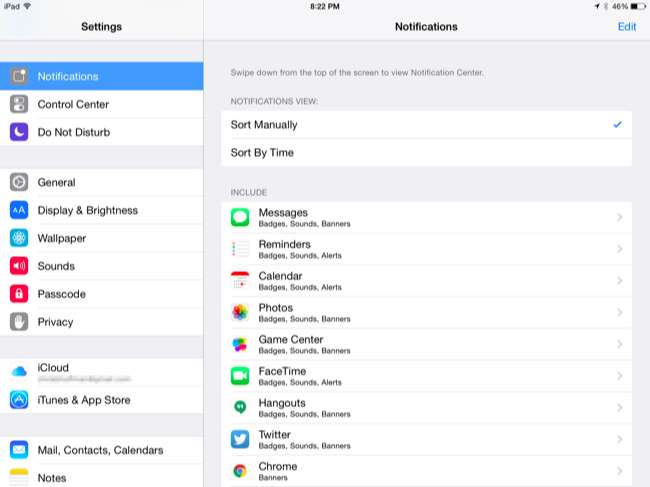This screenshot has width=650, height=487.
Task: Tap the Hangouts name text
Action: pyautogui.click(x=282, y=403)
